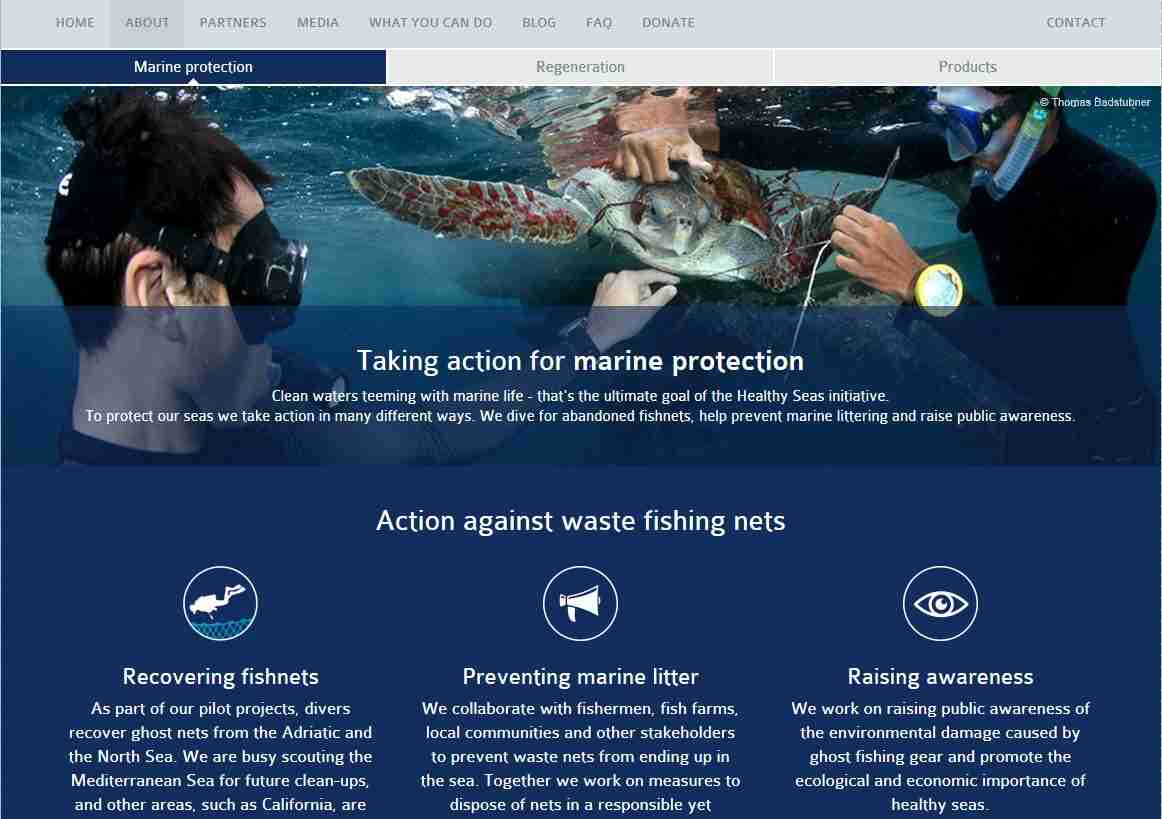Open the CONTACT page

pyautogui.click(x=1075, y=23)
